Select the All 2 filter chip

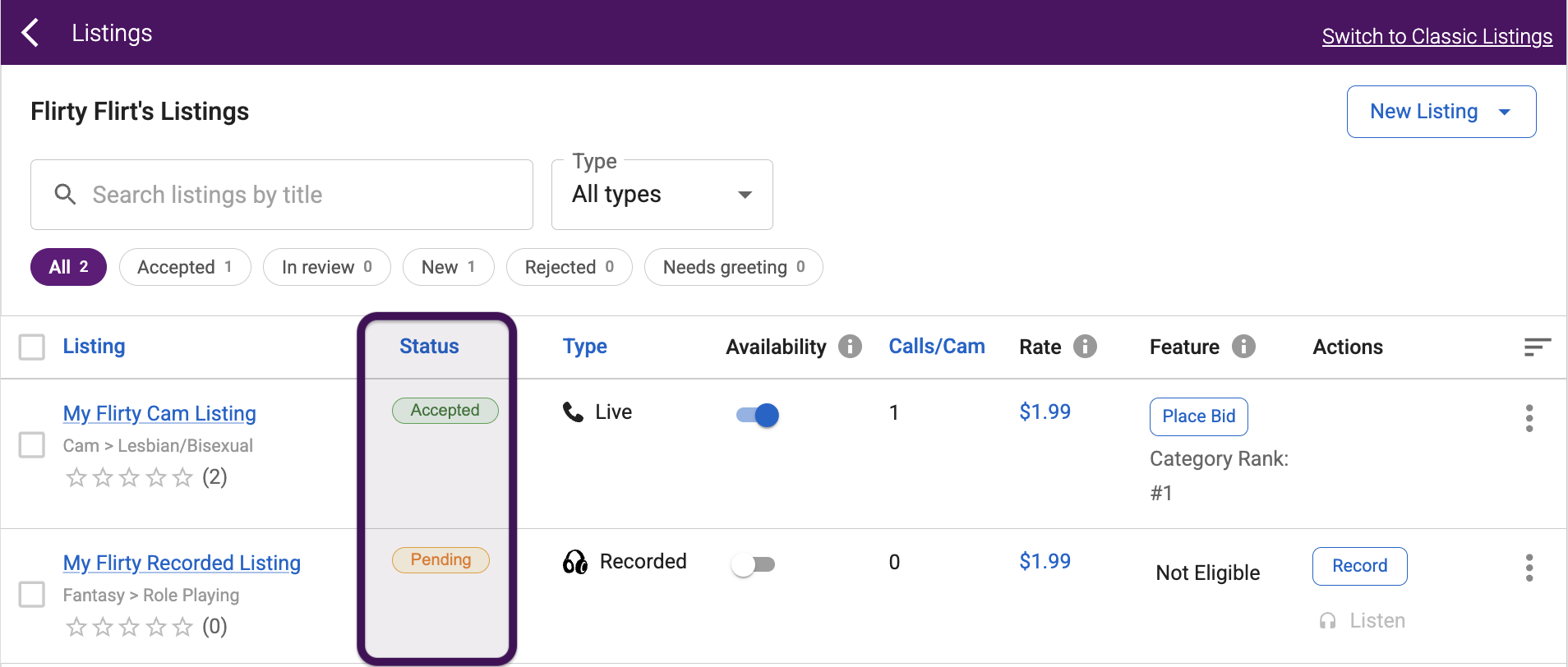tap(68, 267)
